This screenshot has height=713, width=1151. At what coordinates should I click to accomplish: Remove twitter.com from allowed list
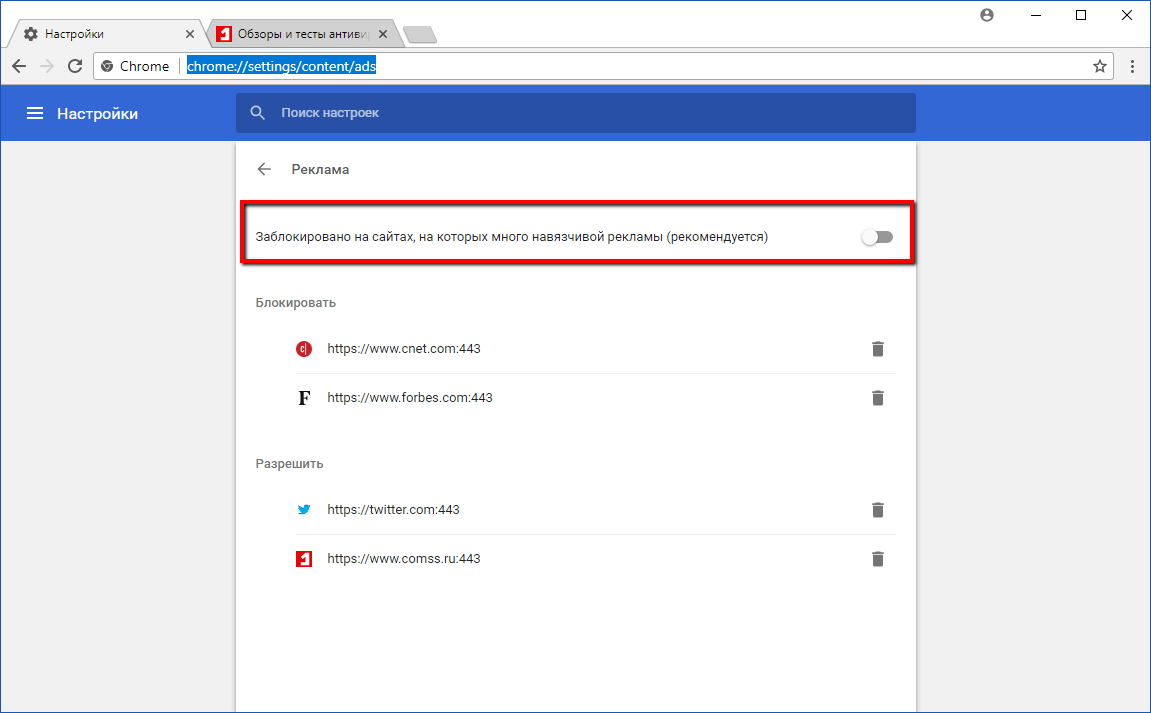click(x=877, y=510)
